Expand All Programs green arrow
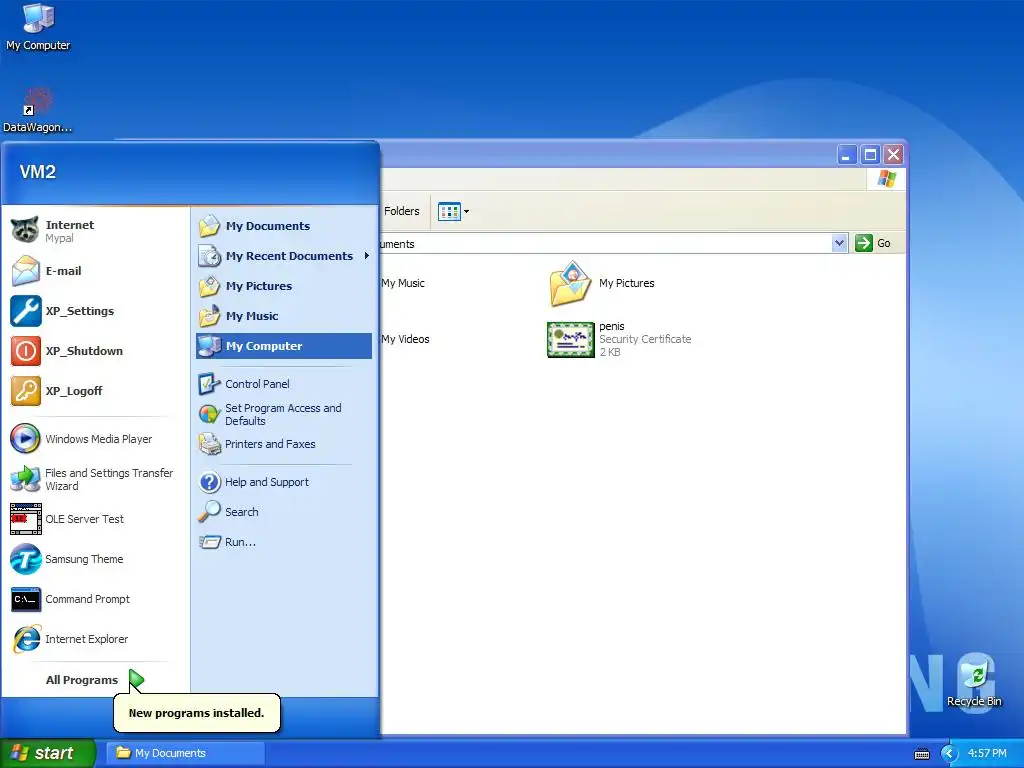The image size is (1024, 768). tap(136, 680)
